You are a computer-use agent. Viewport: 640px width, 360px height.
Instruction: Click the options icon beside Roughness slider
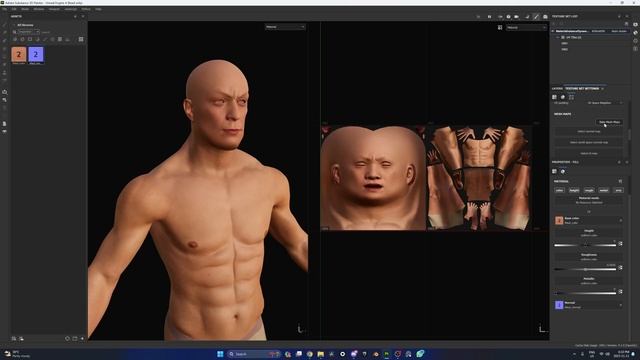pyautogui.click(x=620, y=268)
